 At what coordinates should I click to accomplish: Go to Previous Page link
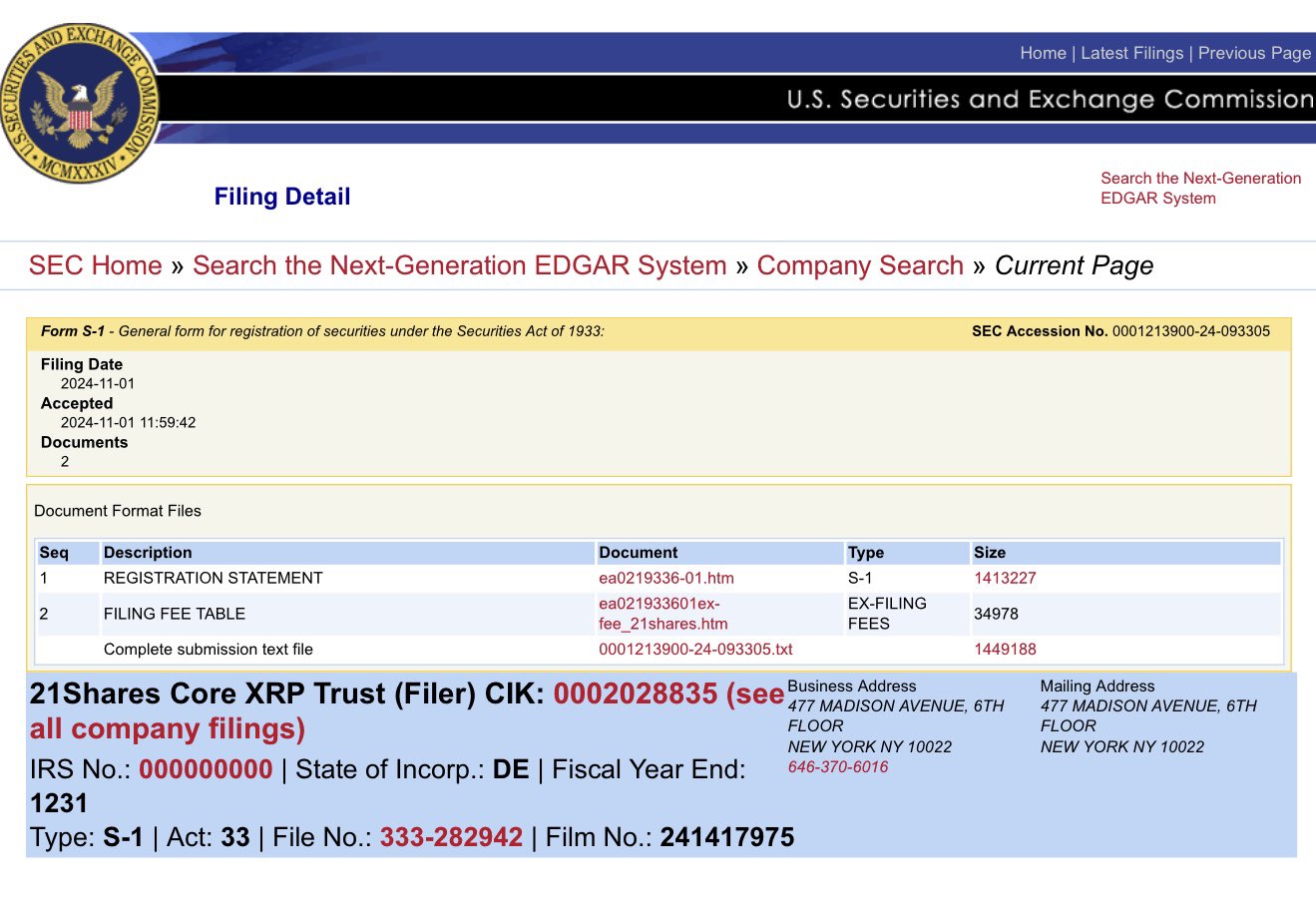pos(1254,54)
